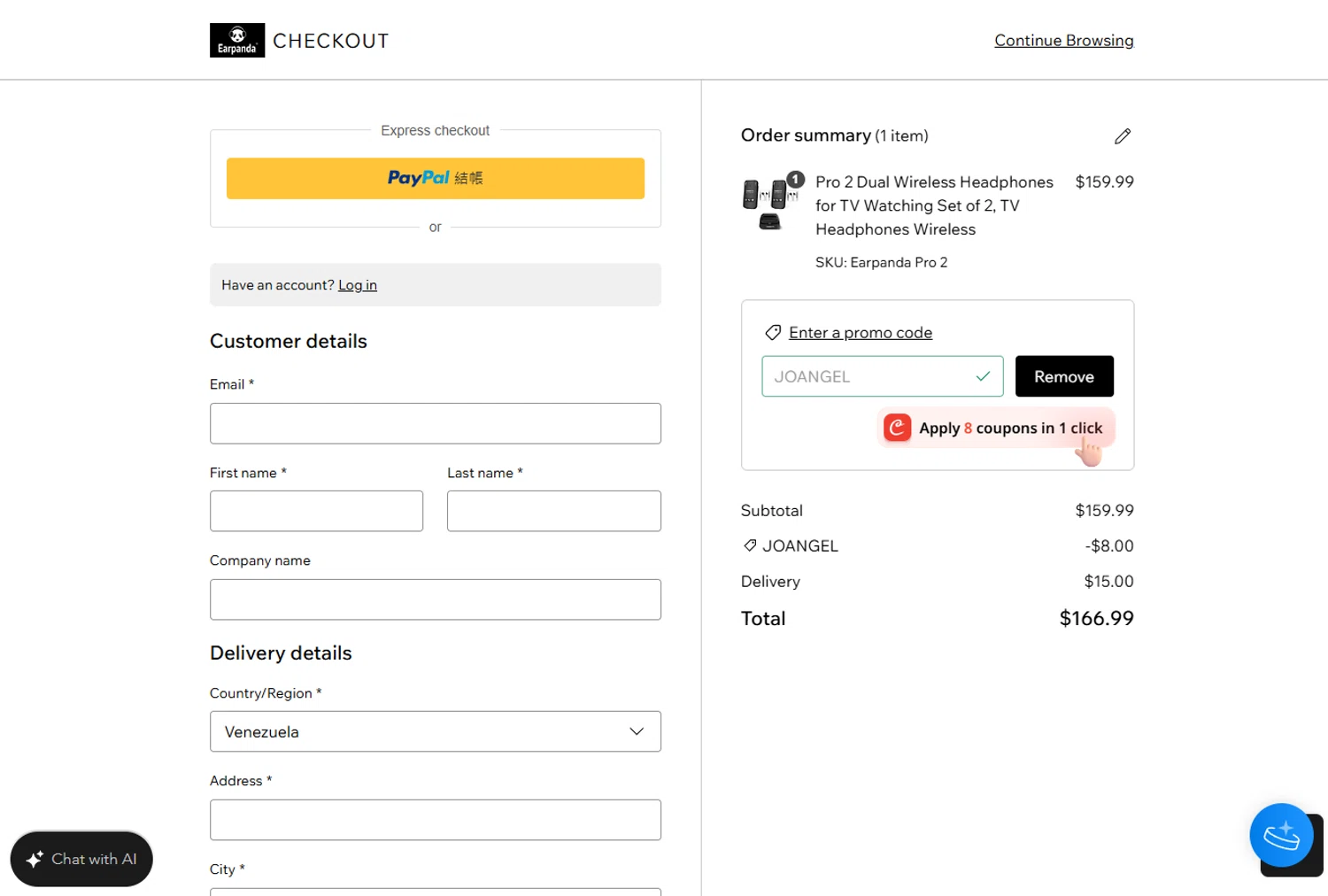Open the Continue Browsing link
This screenshot has width=1328, height=896.
[1063, 41]
